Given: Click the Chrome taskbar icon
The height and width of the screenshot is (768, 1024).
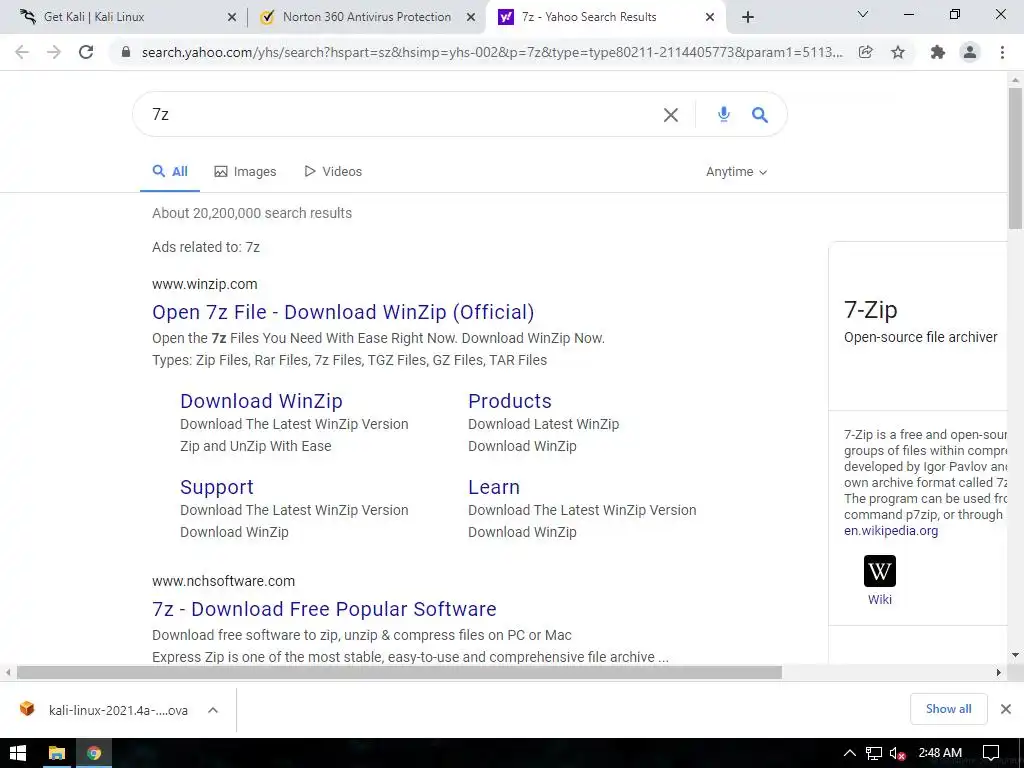Looking at the screenshot, I should click(94, 753).
